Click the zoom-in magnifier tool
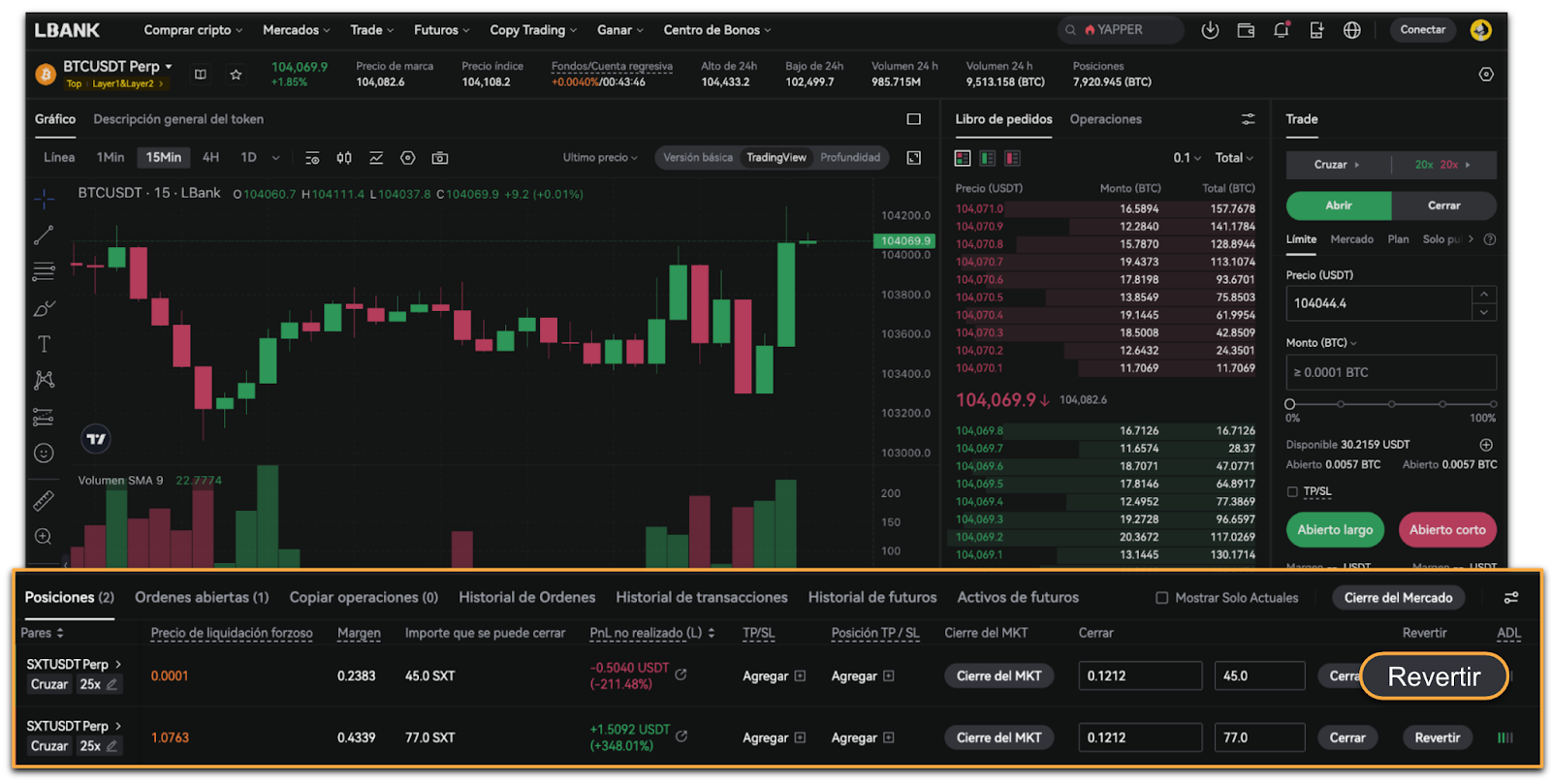This screenshot has width=1551, height=784. [44, 536]
